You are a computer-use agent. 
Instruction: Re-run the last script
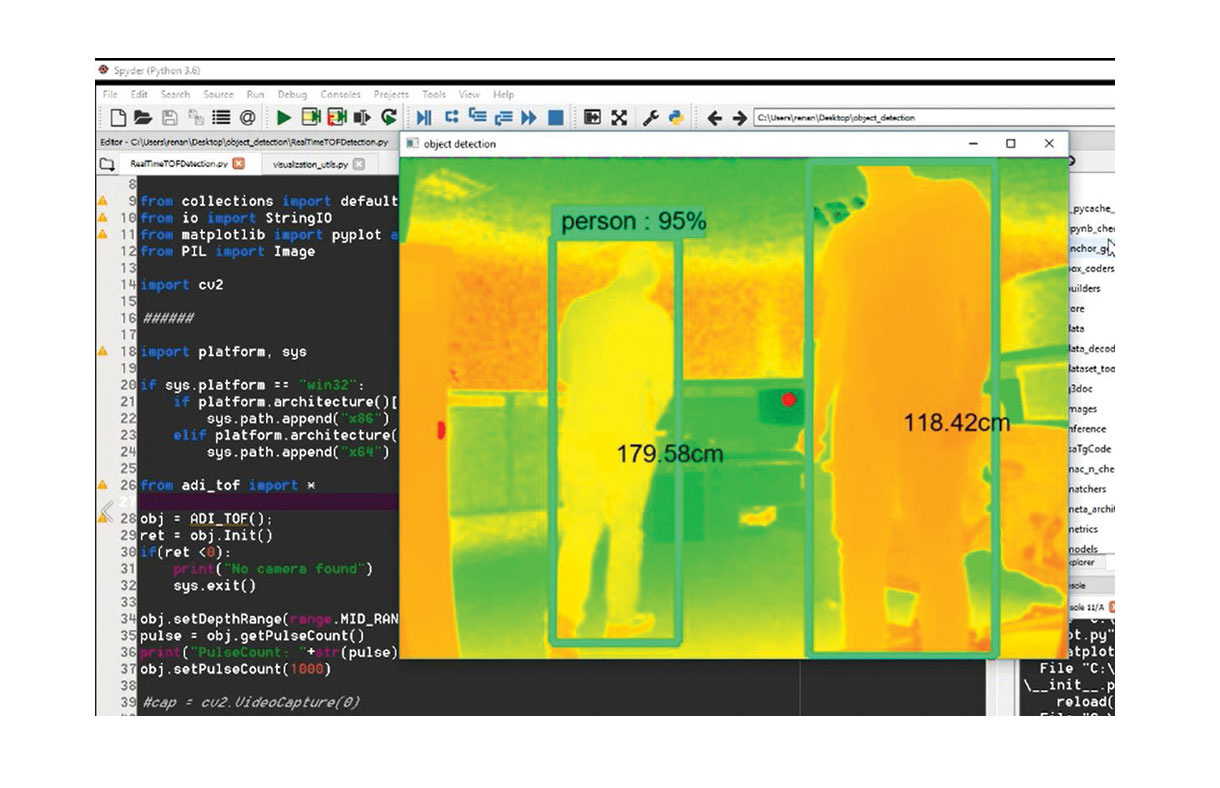[389, 118]
